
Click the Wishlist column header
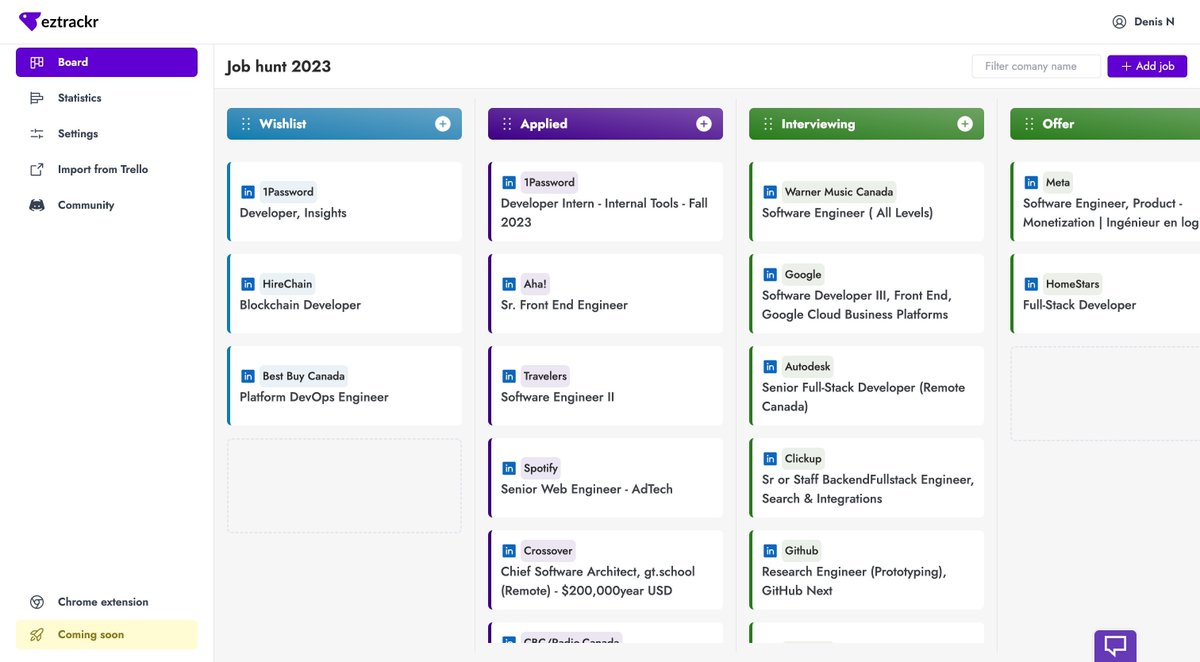pos(344,124)
